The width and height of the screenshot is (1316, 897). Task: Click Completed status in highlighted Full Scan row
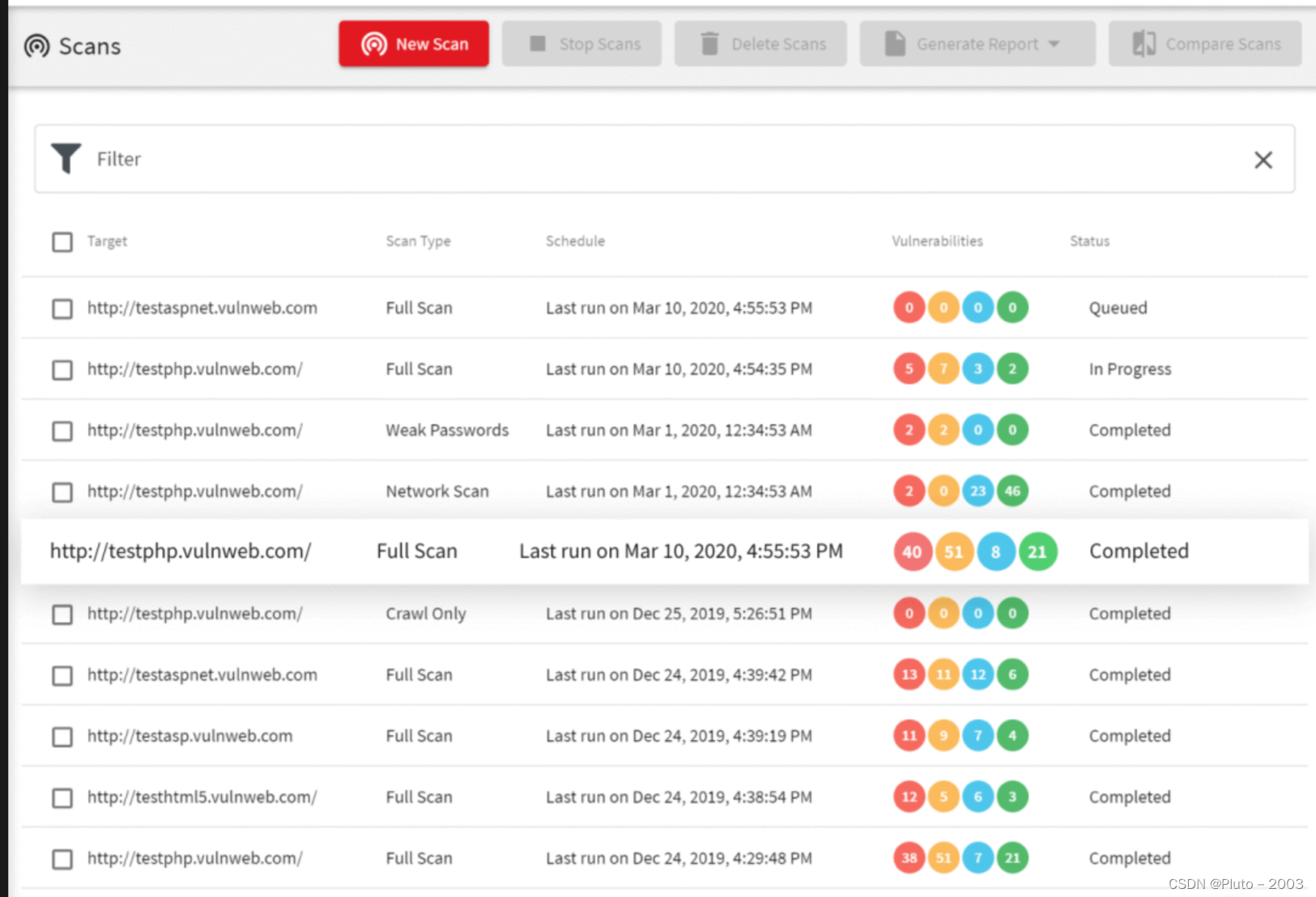1139,551
